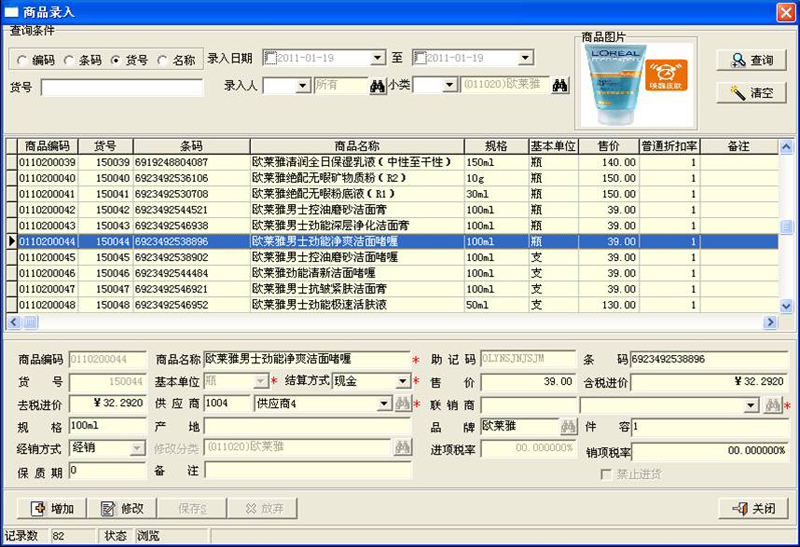Click binoculars lookup icon beside 品牌 field
Viewport: 800px width, 547px height.
point(568,427)
